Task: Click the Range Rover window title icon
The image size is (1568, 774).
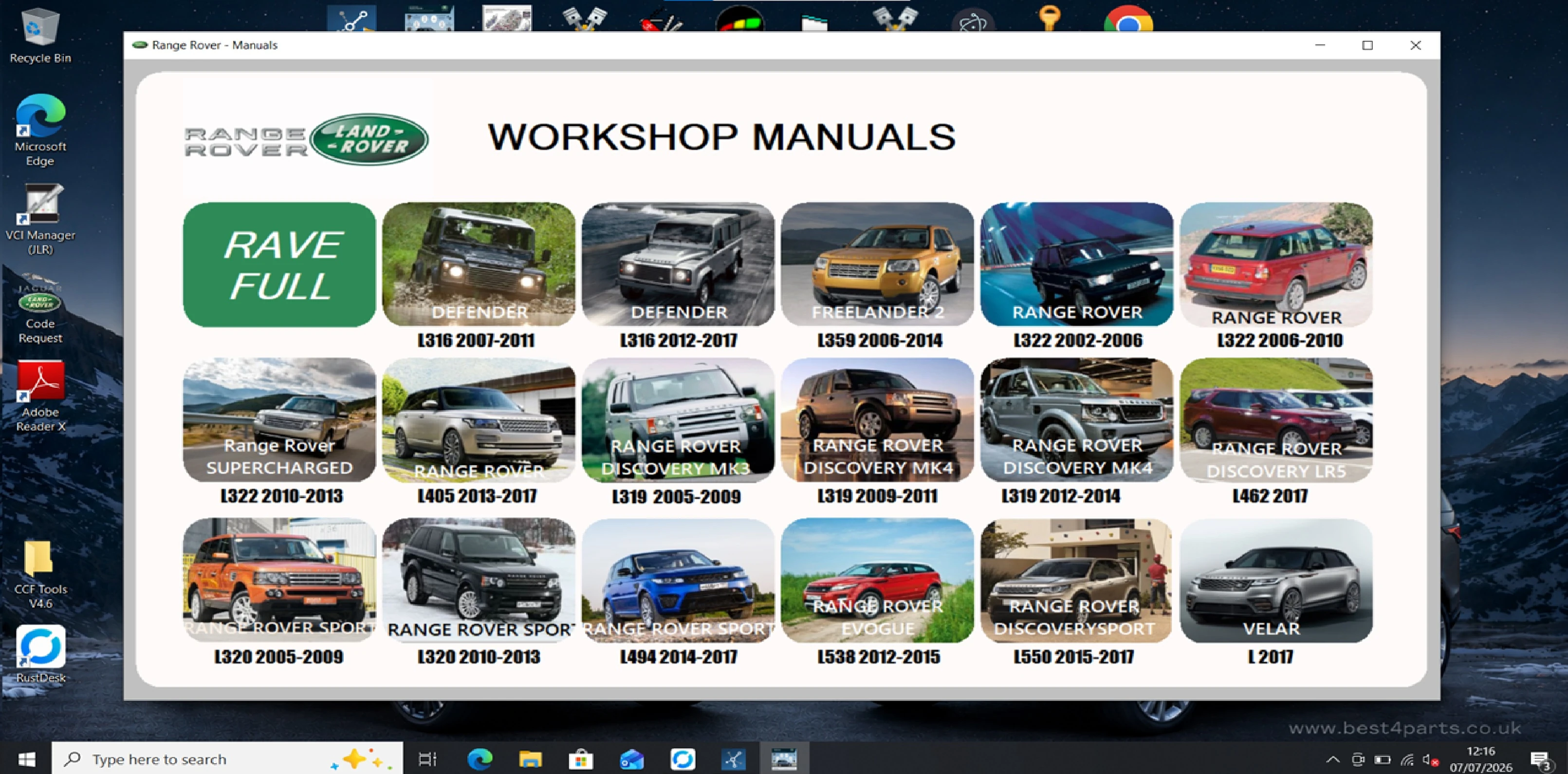Action: pos(140,45)
